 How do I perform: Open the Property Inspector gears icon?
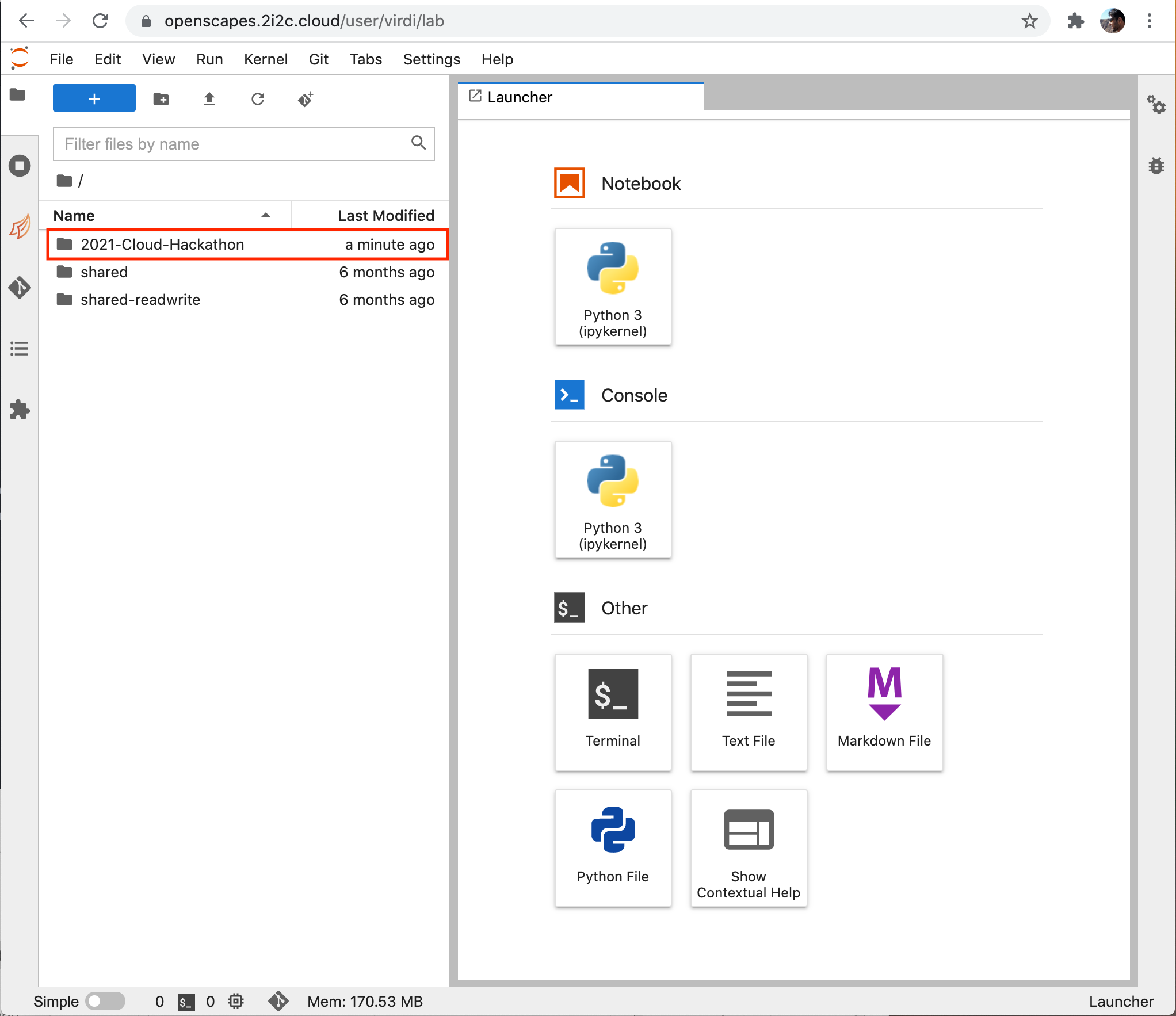[x=1156, y=105]
